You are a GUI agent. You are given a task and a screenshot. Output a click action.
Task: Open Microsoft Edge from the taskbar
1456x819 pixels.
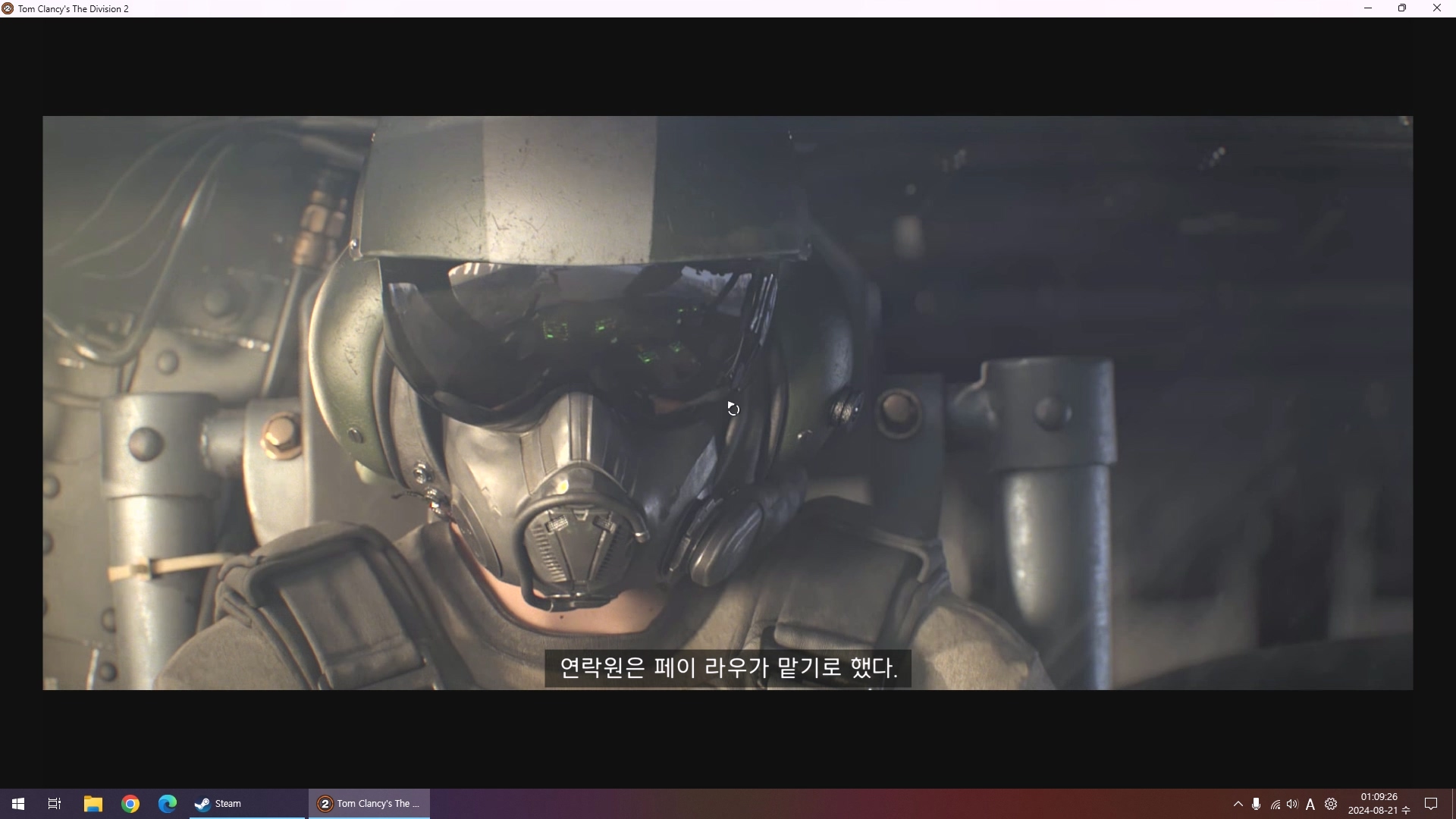tap(168, 804)
